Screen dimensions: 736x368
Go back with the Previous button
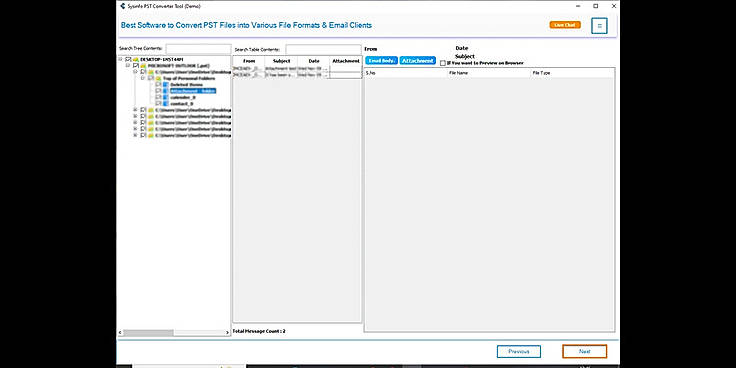pos(519,352)
